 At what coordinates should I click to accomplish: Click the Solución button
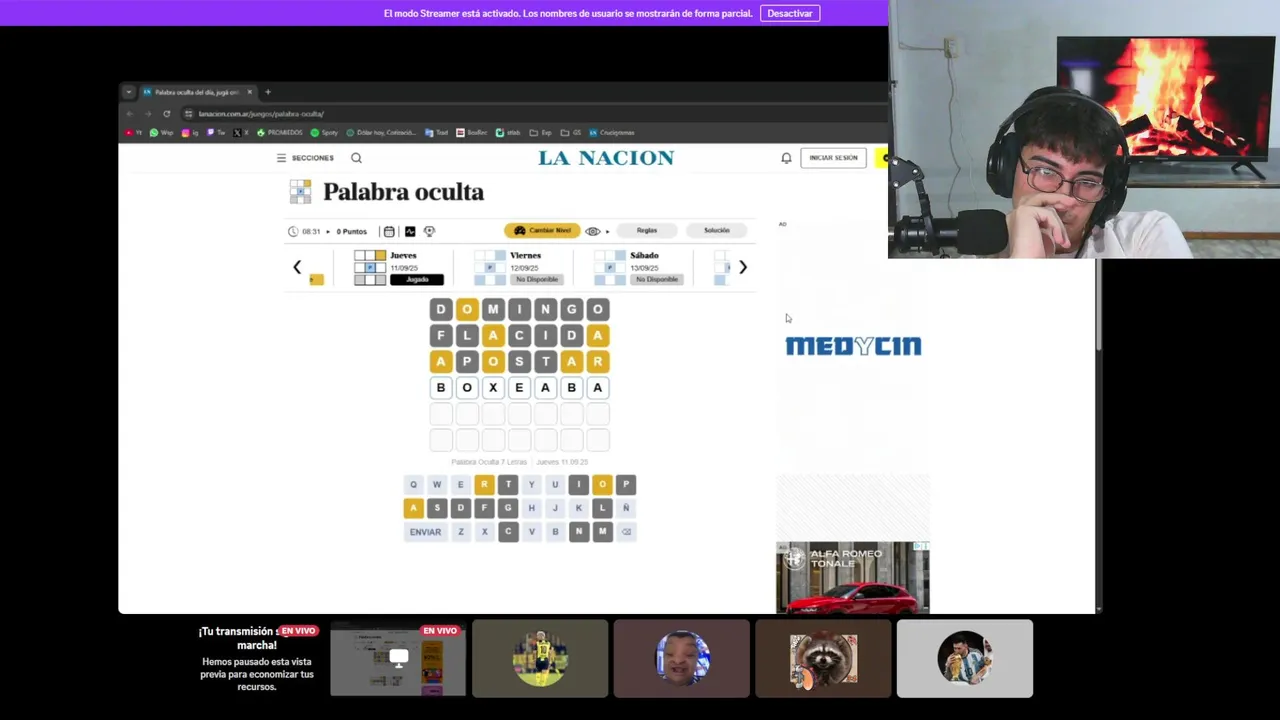[717, 231]
